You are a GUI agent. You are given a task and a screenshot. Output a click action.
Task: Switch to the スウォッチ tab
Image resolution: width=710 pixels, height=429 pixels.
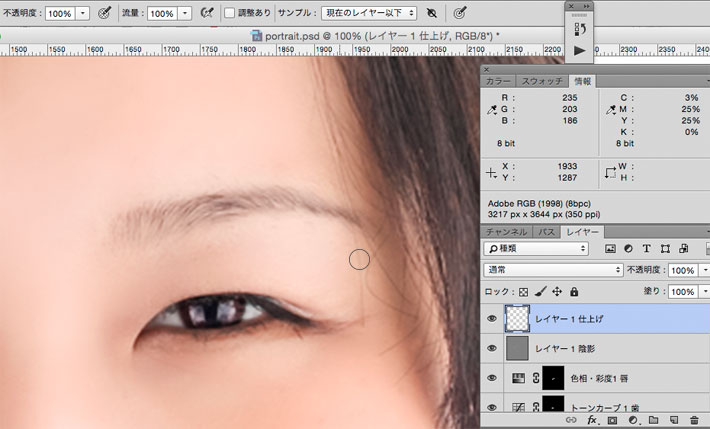coord(543,81)
